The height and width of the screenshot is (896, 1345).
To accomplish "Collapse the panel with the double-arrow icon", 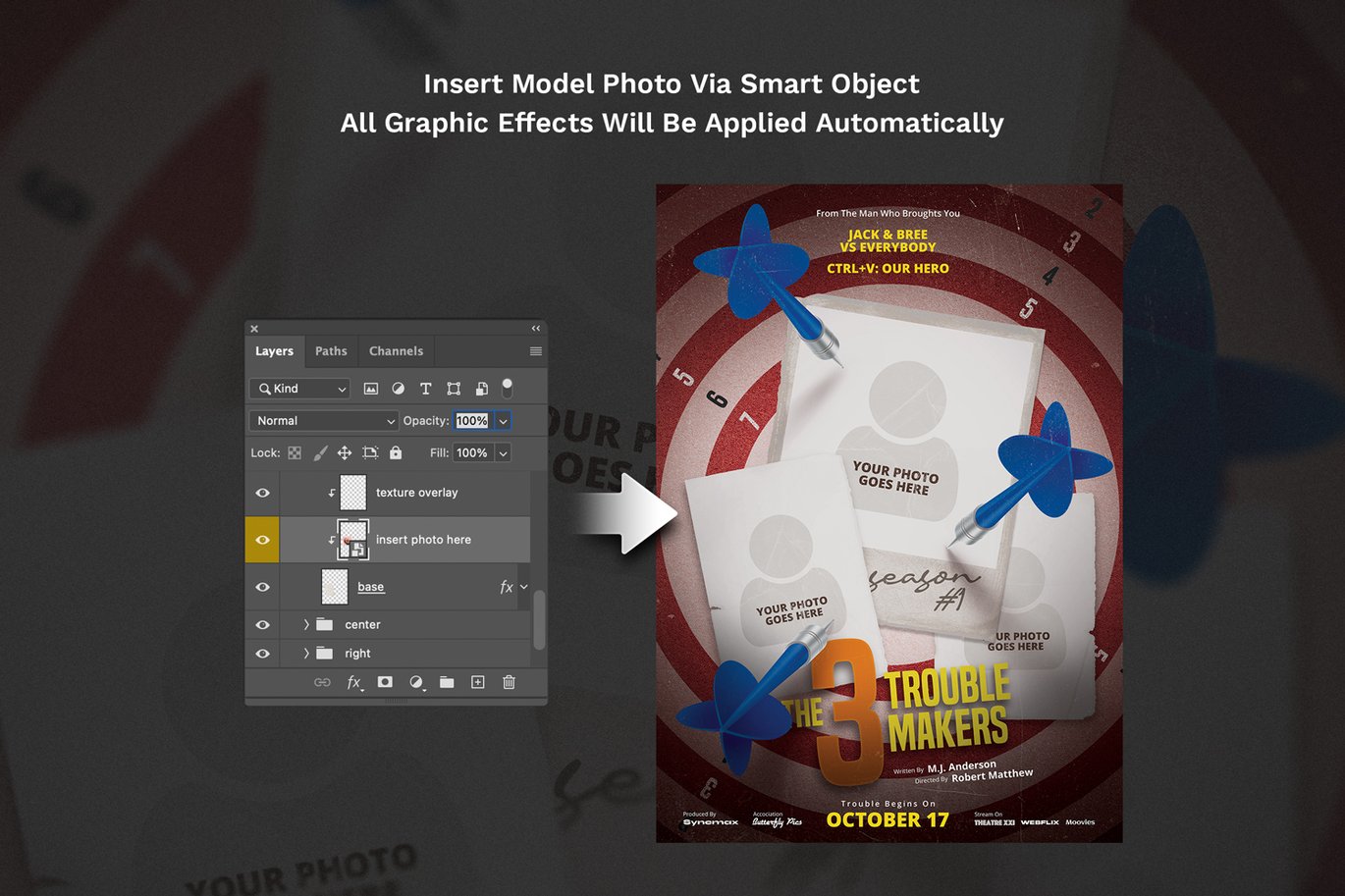I will (536, 329).
